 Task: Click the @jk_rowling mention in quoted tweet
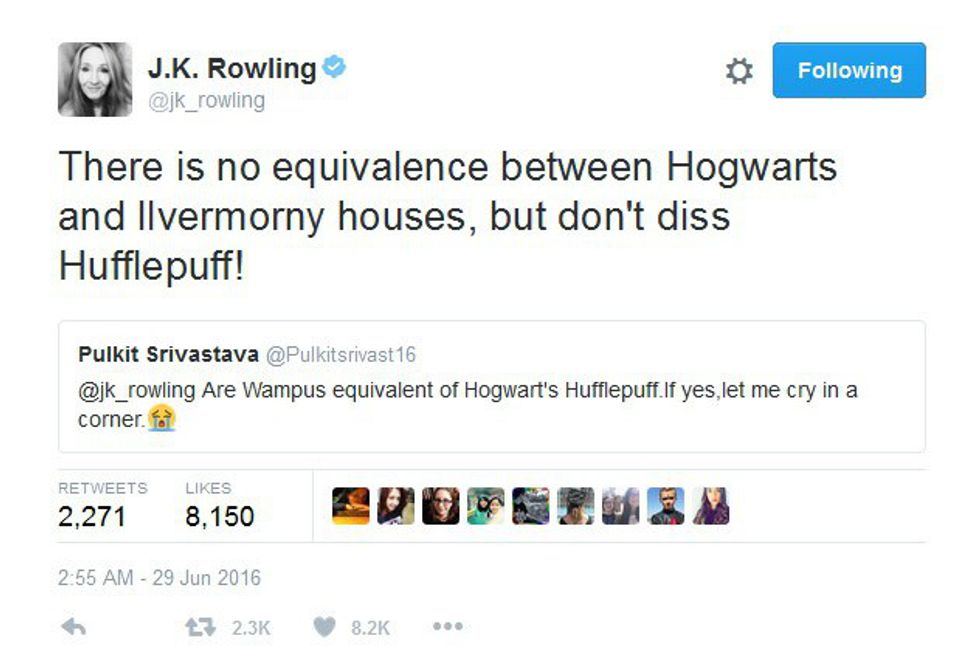click(137, 390)
